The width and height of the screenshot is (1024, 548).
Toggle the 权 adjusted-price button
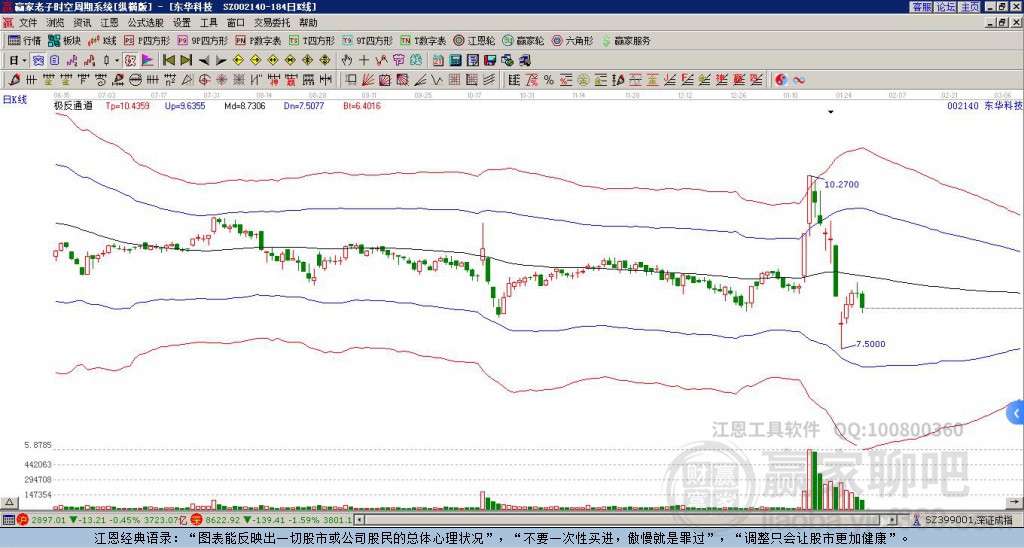coord(130,61)
